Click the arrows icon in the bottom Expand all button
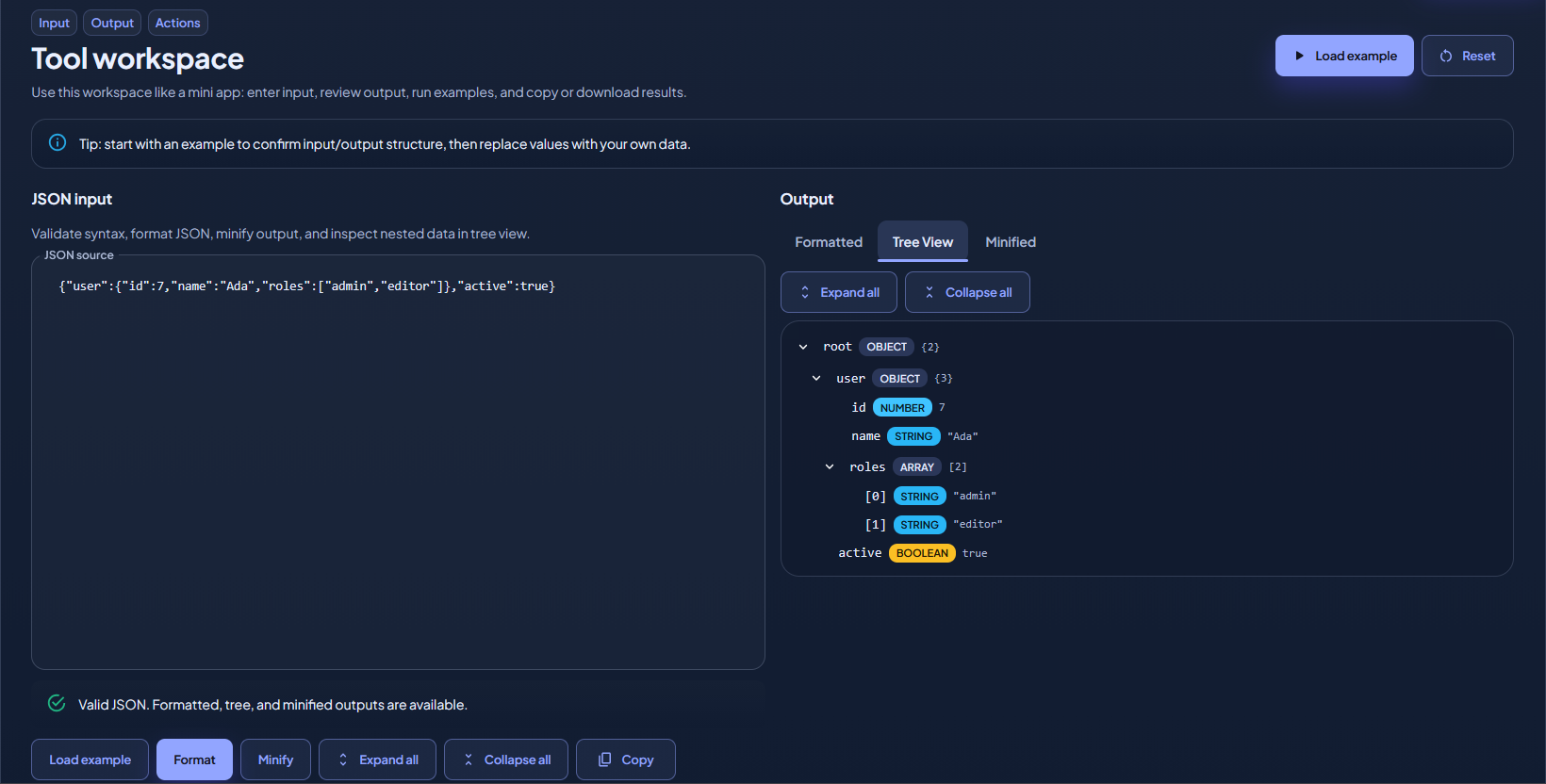Screen dimensions: 1546x784 (x=343, y=759)
